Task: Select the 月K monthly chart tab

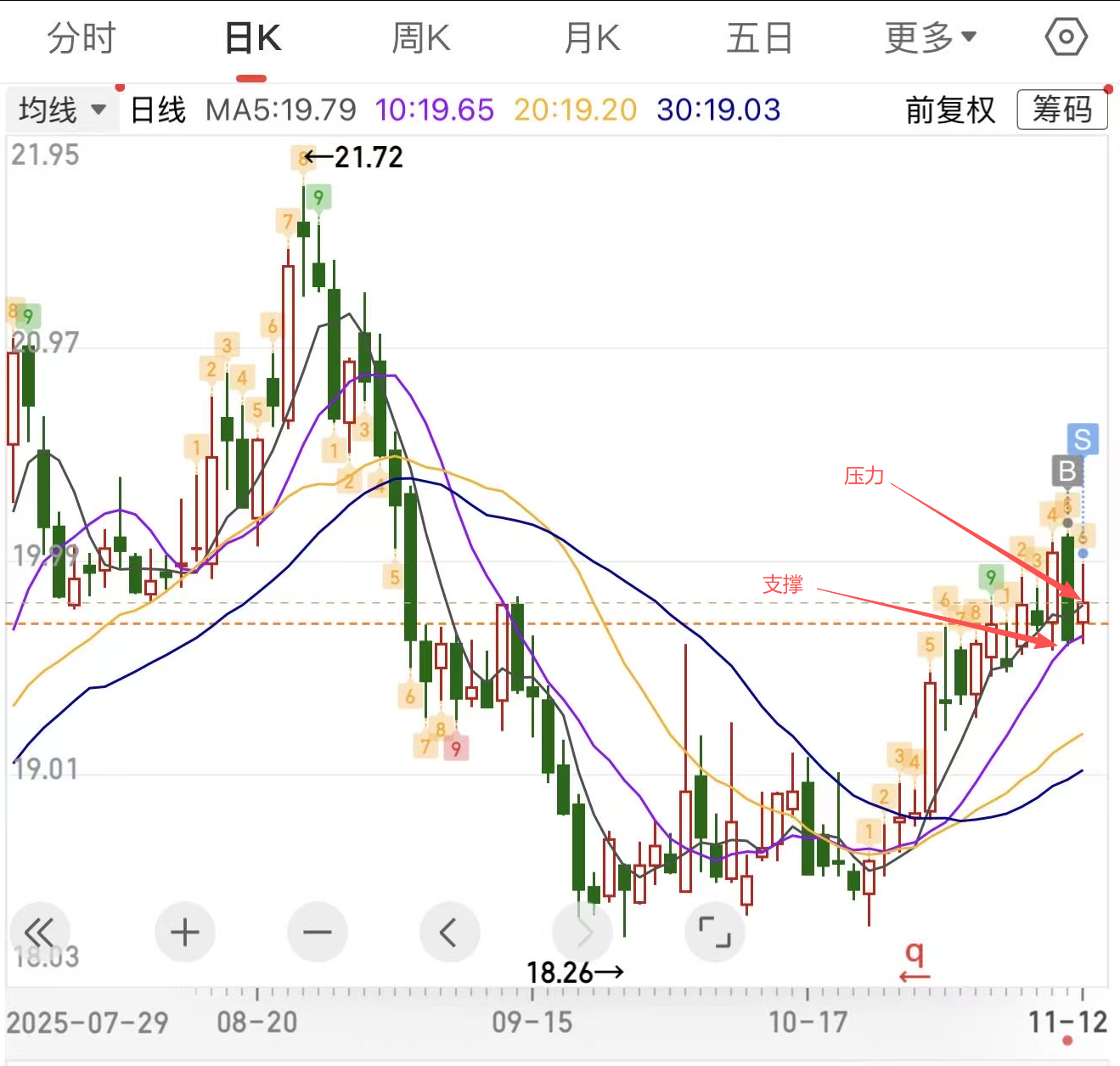Action: tap(592, 38)
